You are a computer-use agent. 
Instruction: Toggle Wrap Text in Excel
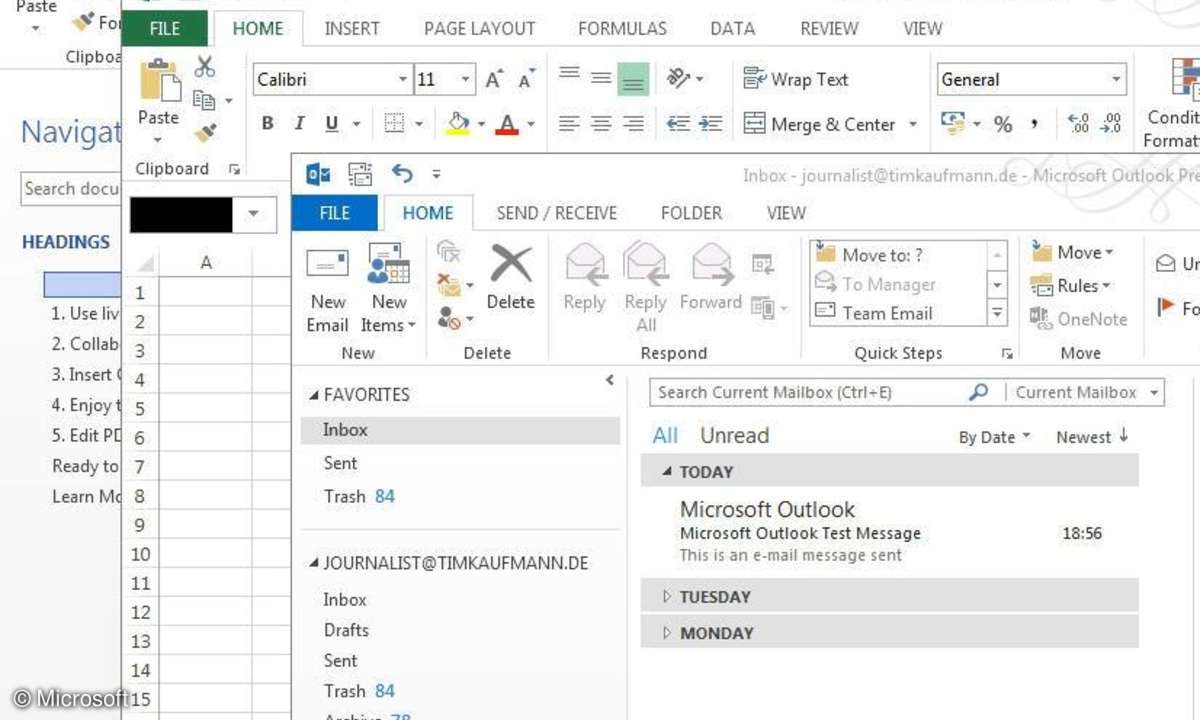point(796,79)
